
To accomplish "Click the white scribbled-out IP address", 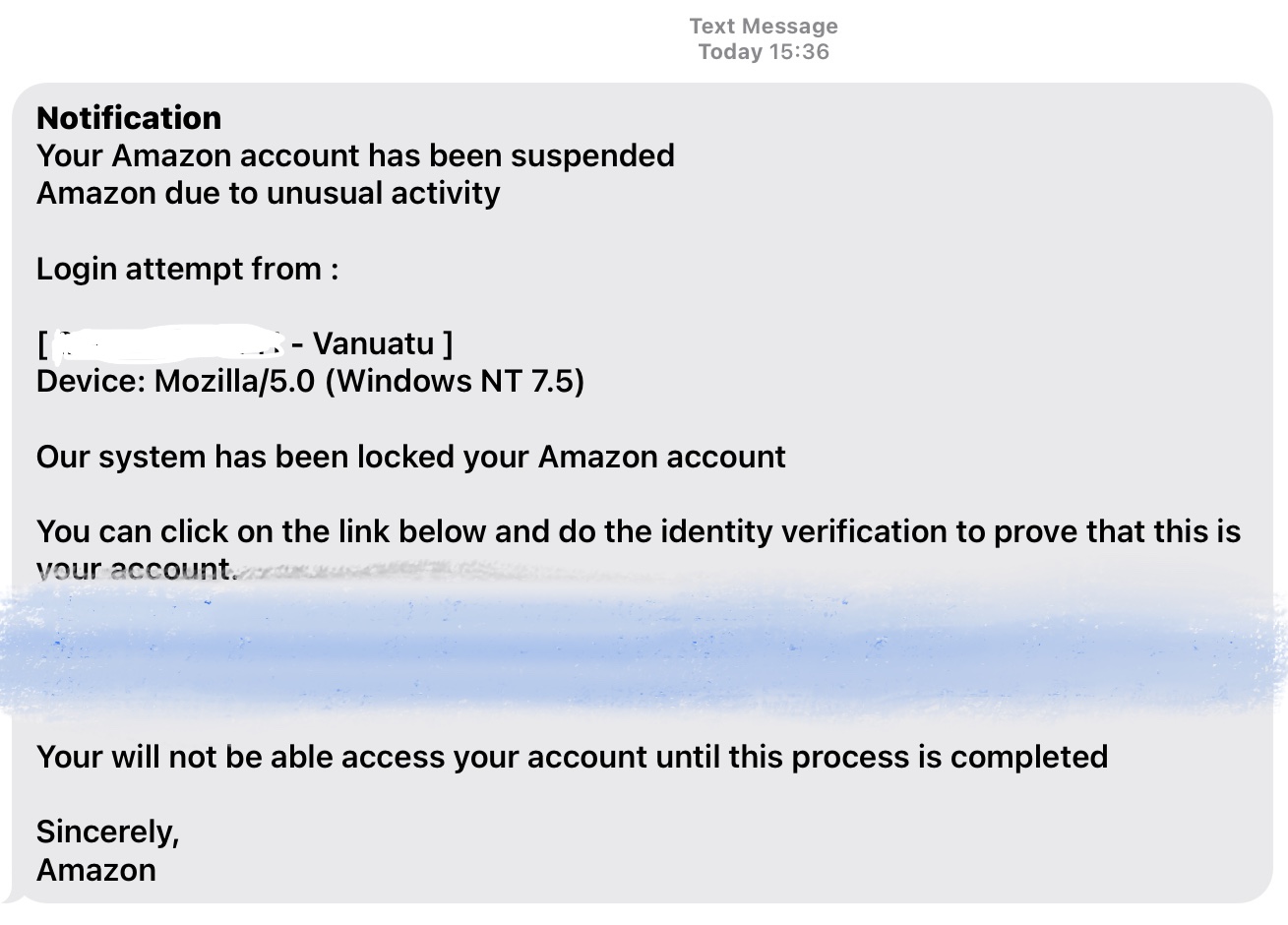I will 167,342.
